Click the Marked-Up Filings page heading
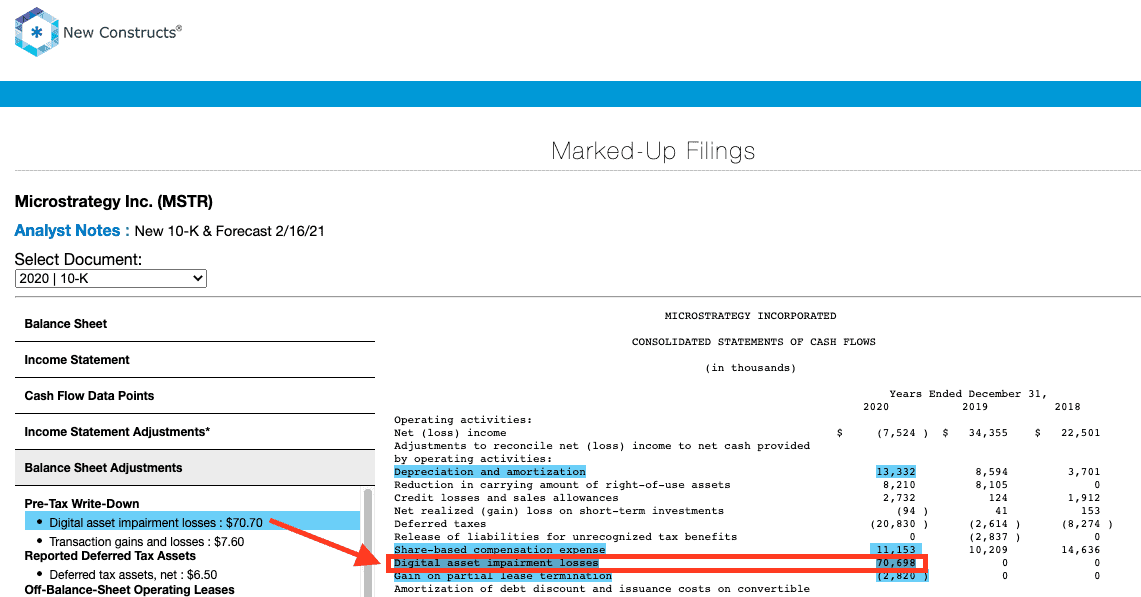This screenshot has width=1141, height=597. 653,151
